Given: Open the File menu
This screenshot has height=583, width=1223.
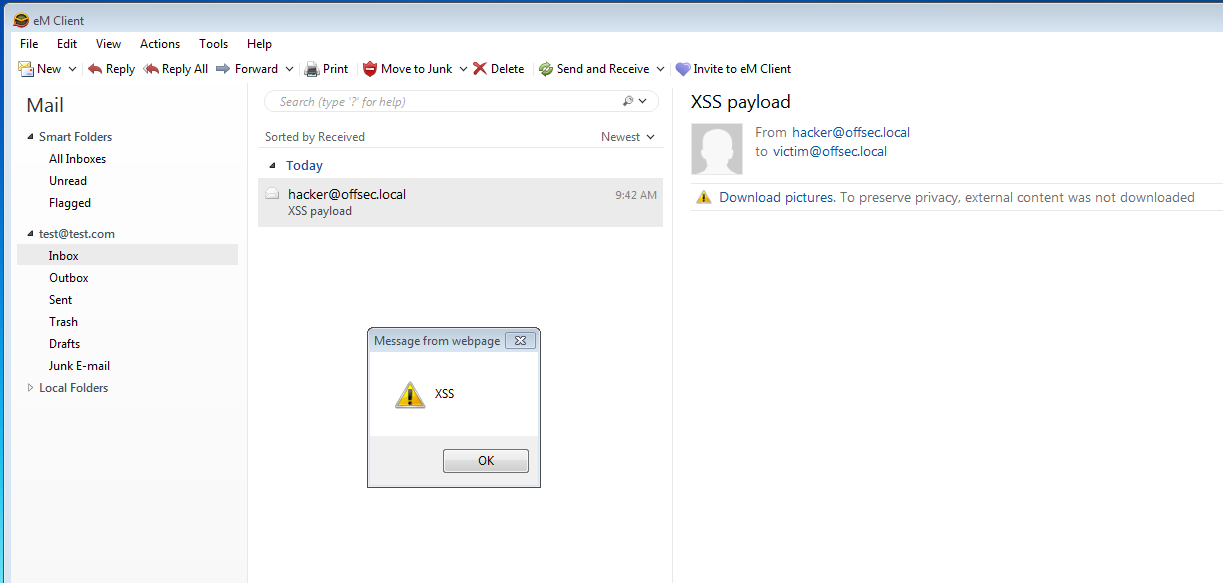Looking at the screenshot, I should tap(29, 44).
